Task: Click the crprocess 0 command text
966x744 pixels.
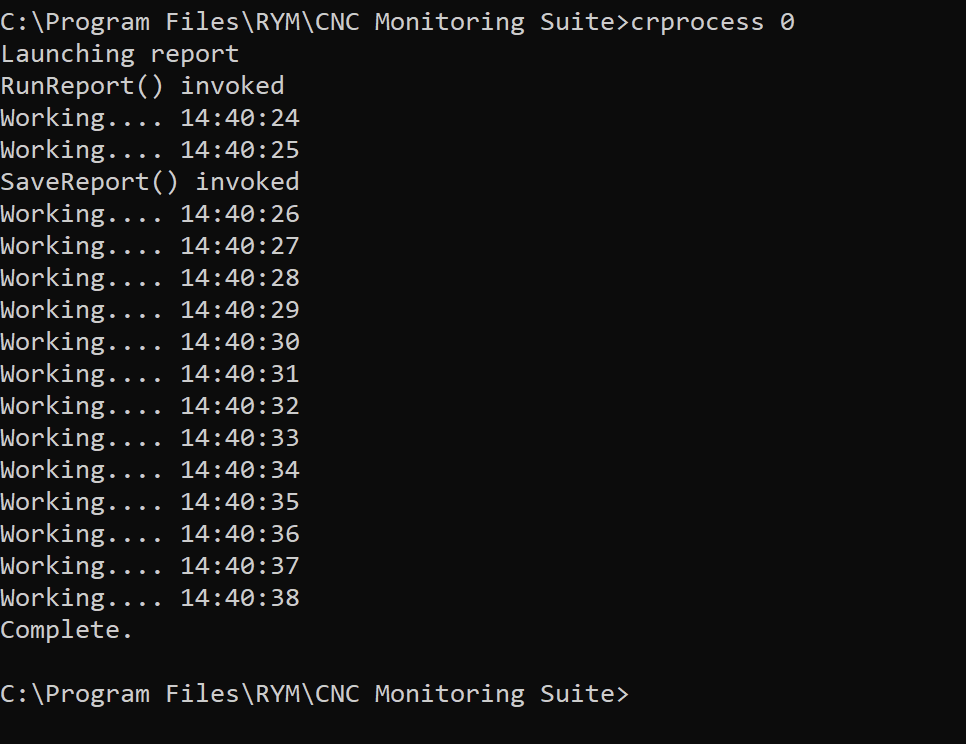Action: pyautogui.click(x=713, y=23)
